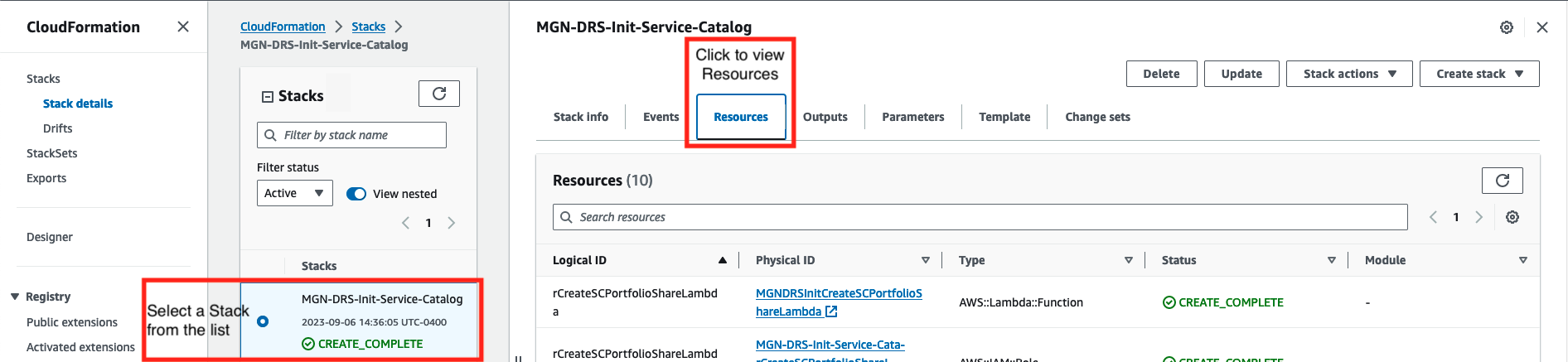
Task: Open CloudFormation breadcrumb link
Action: click(283, 27)
